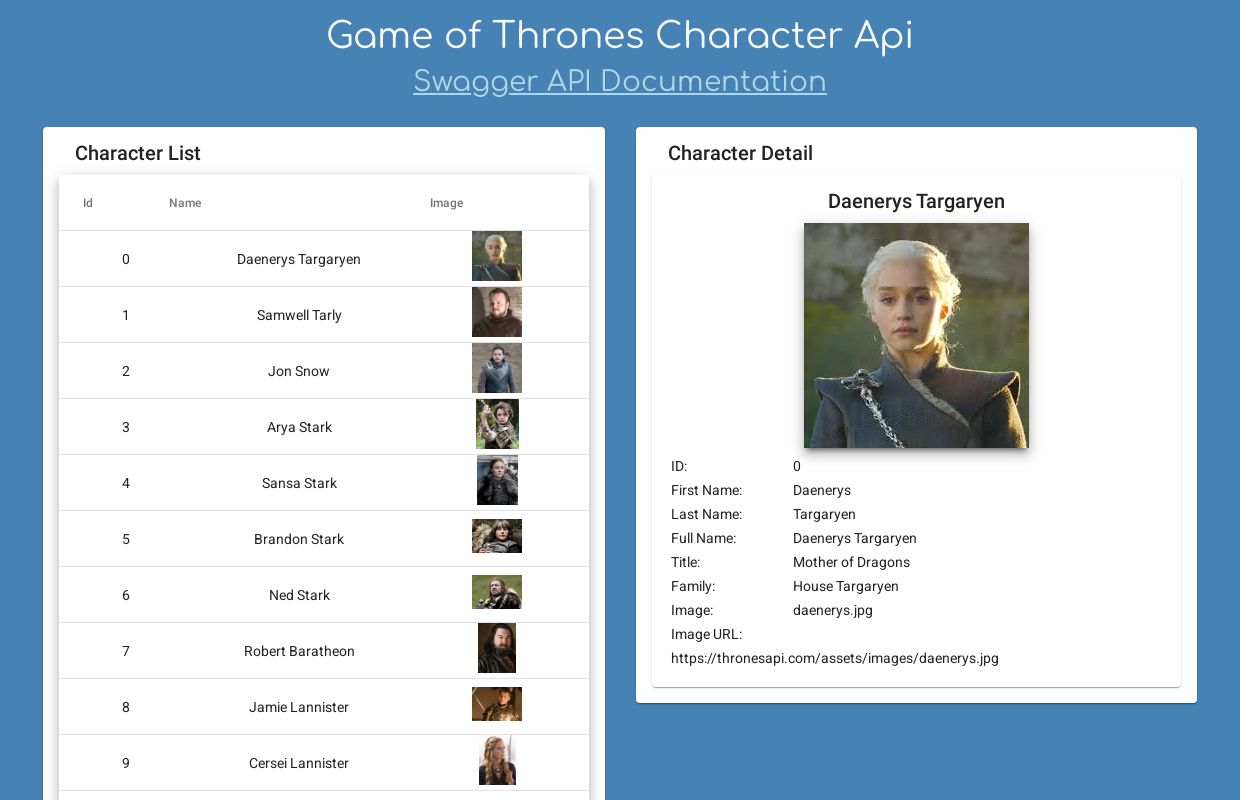Screen dimensions: 1240x800
Task: Click the Id column header
Action: [x=88, y=203]
